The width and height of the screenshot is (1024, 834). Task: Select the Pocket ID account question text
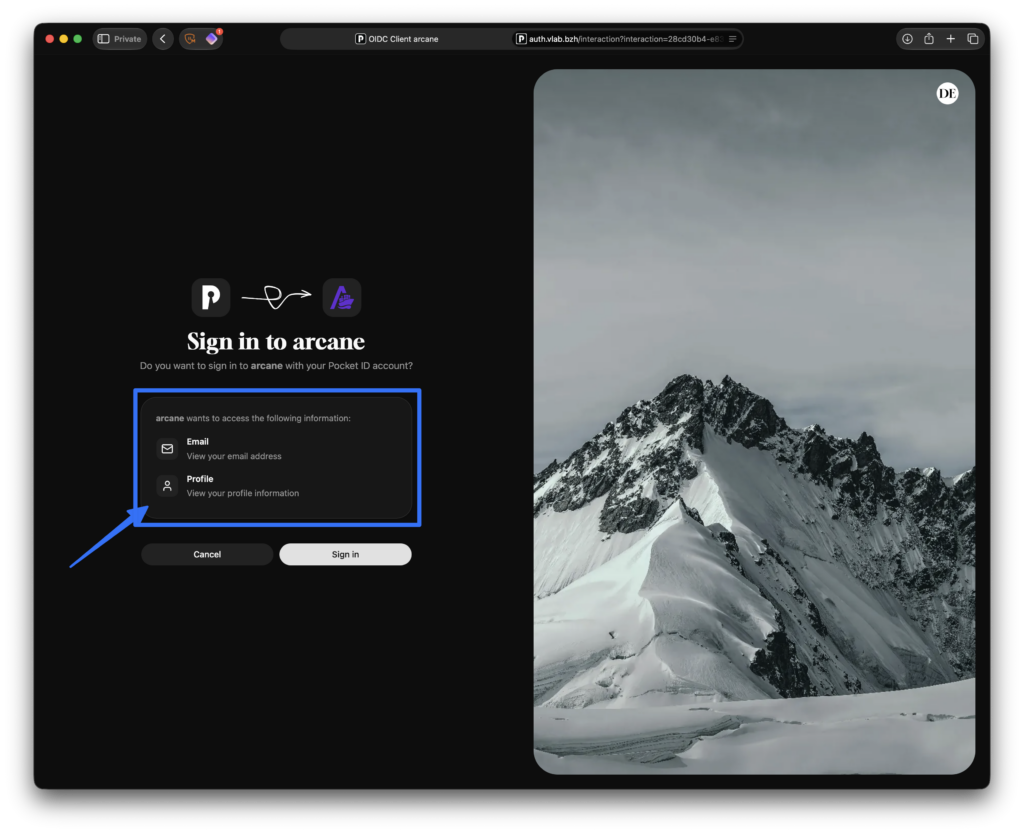coord(276,366)
